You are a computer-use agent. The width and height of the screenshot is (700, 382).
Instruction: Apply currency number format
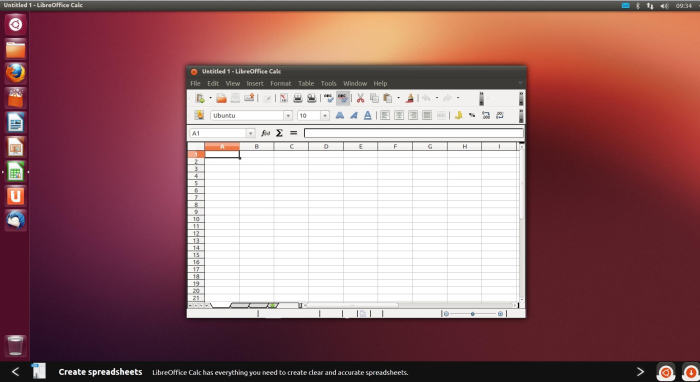[x=458, y=116]
